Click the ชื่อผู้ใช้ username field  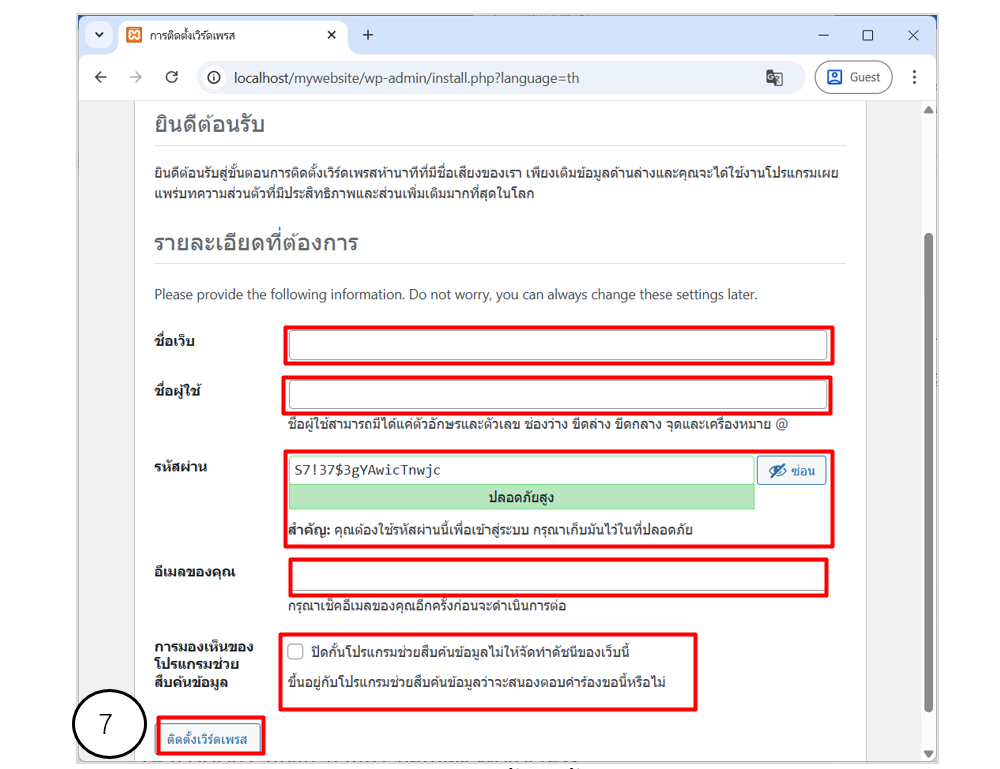(557, 395)
